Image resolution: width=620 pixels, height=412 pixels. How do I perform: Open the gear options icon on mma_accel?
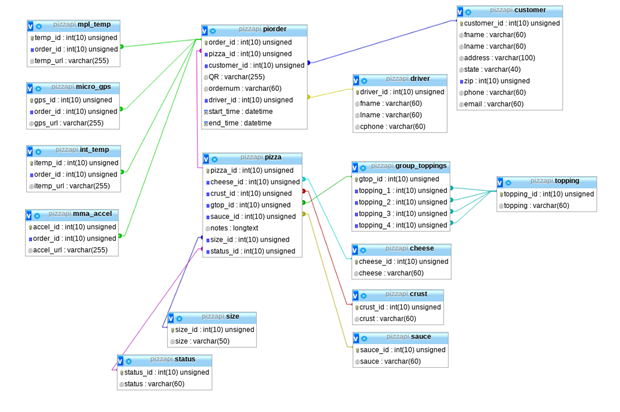[37, 216]
